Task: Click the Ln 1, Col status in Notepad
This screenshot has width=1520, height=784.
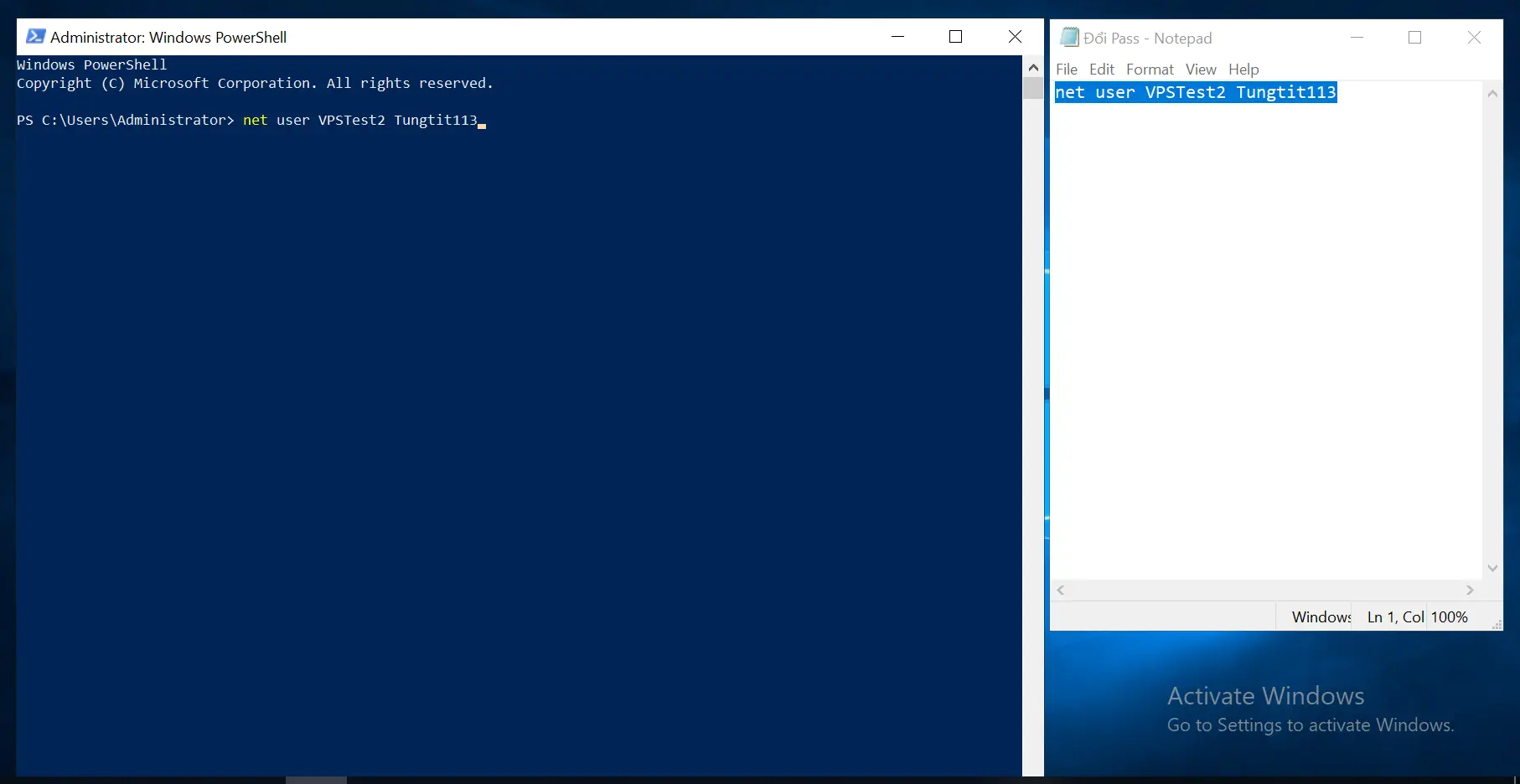Action: (1395, 617)
